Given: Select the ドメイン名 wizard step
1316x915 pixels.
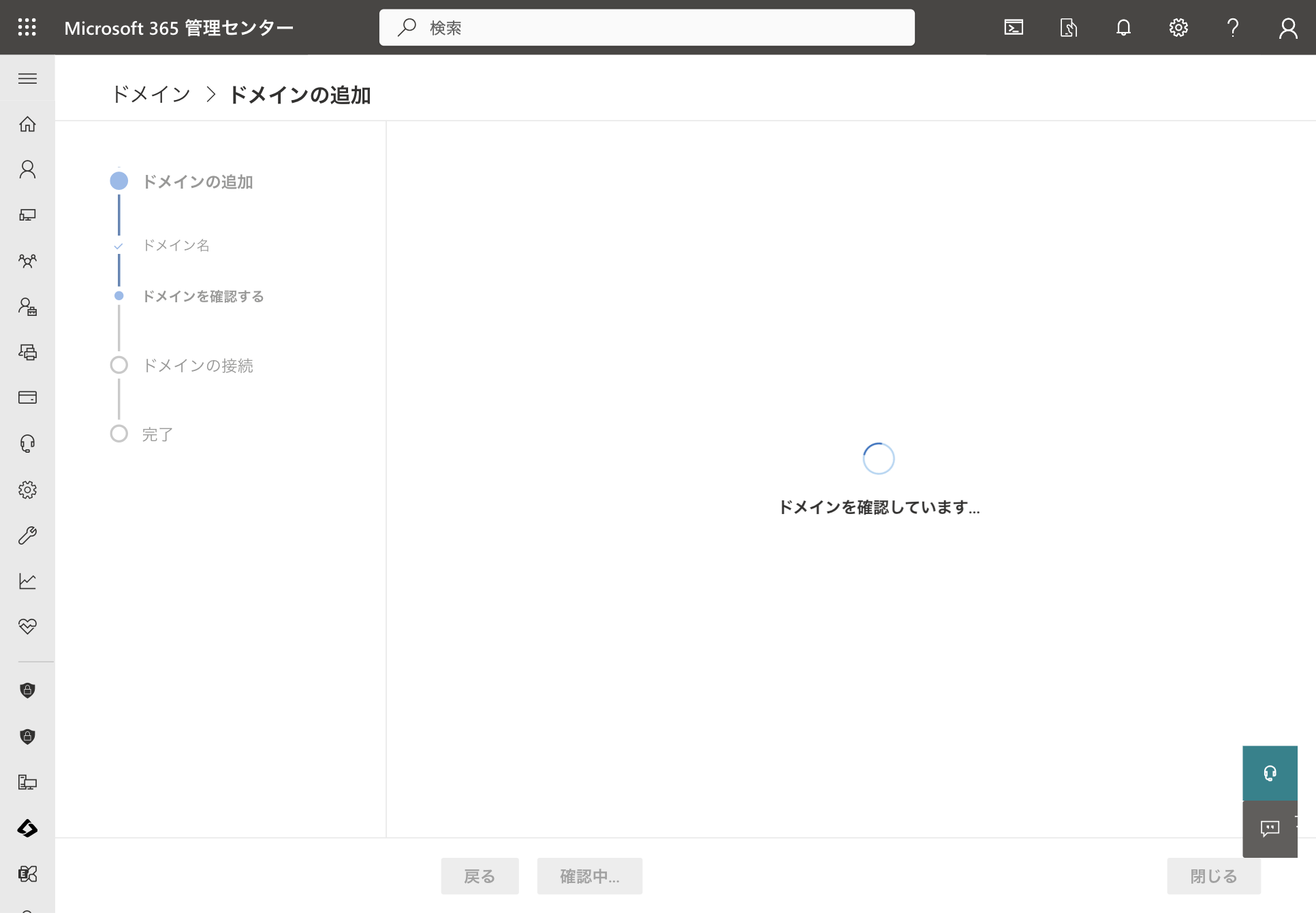Looking at the screenshot, I should tap(176, 245).
